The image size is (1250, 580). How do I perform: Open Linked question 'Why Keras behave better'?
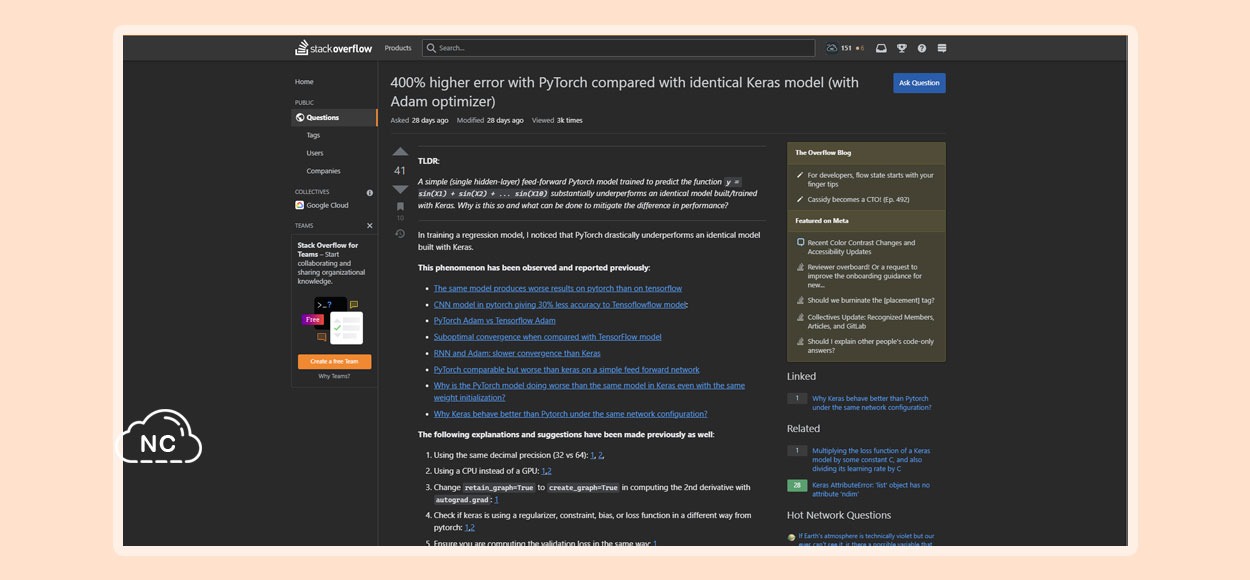pyautogui.click(x=871, y=403)
